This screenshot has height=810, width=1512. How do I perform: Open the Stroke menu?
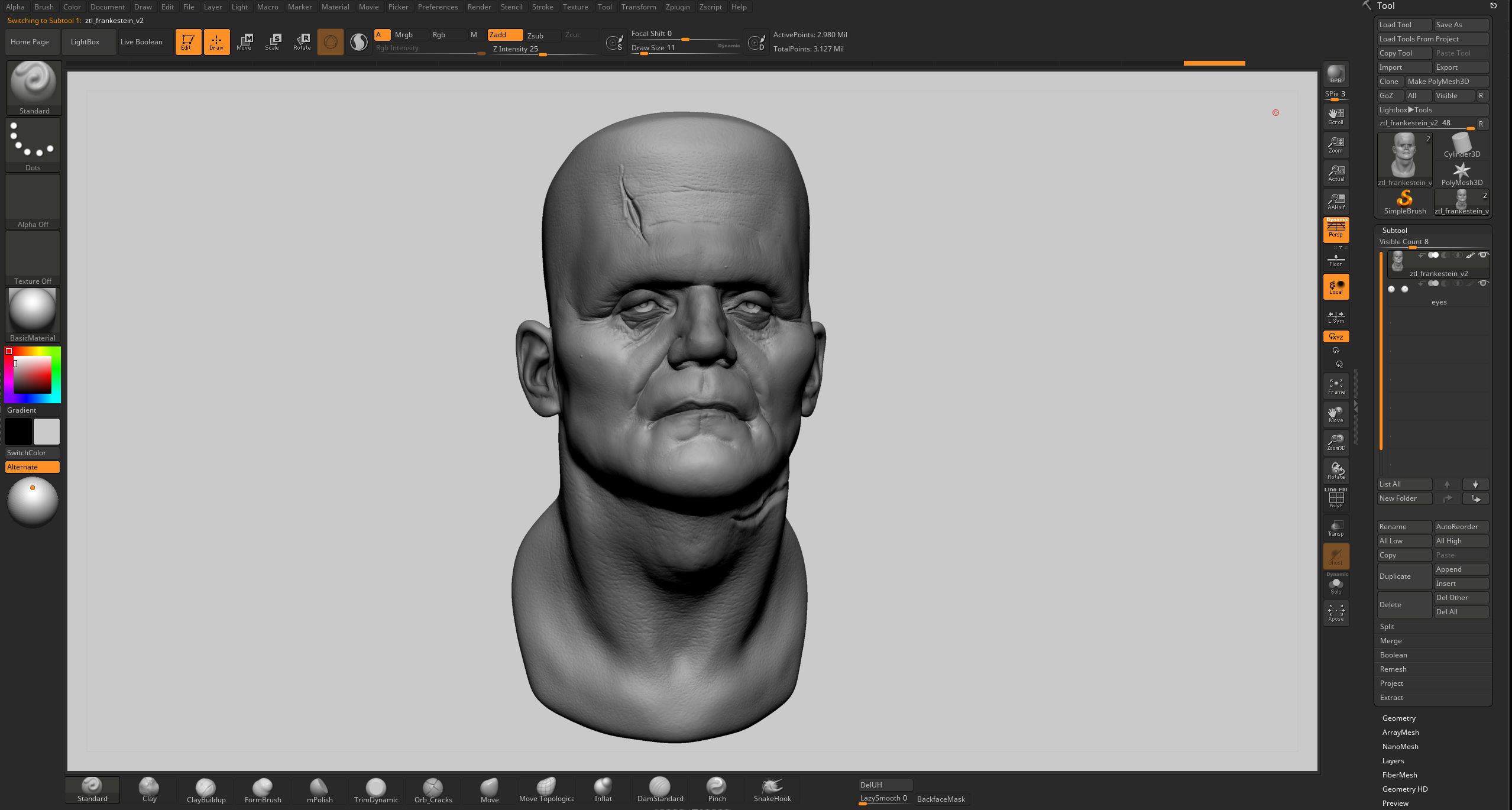click(542, 7)
